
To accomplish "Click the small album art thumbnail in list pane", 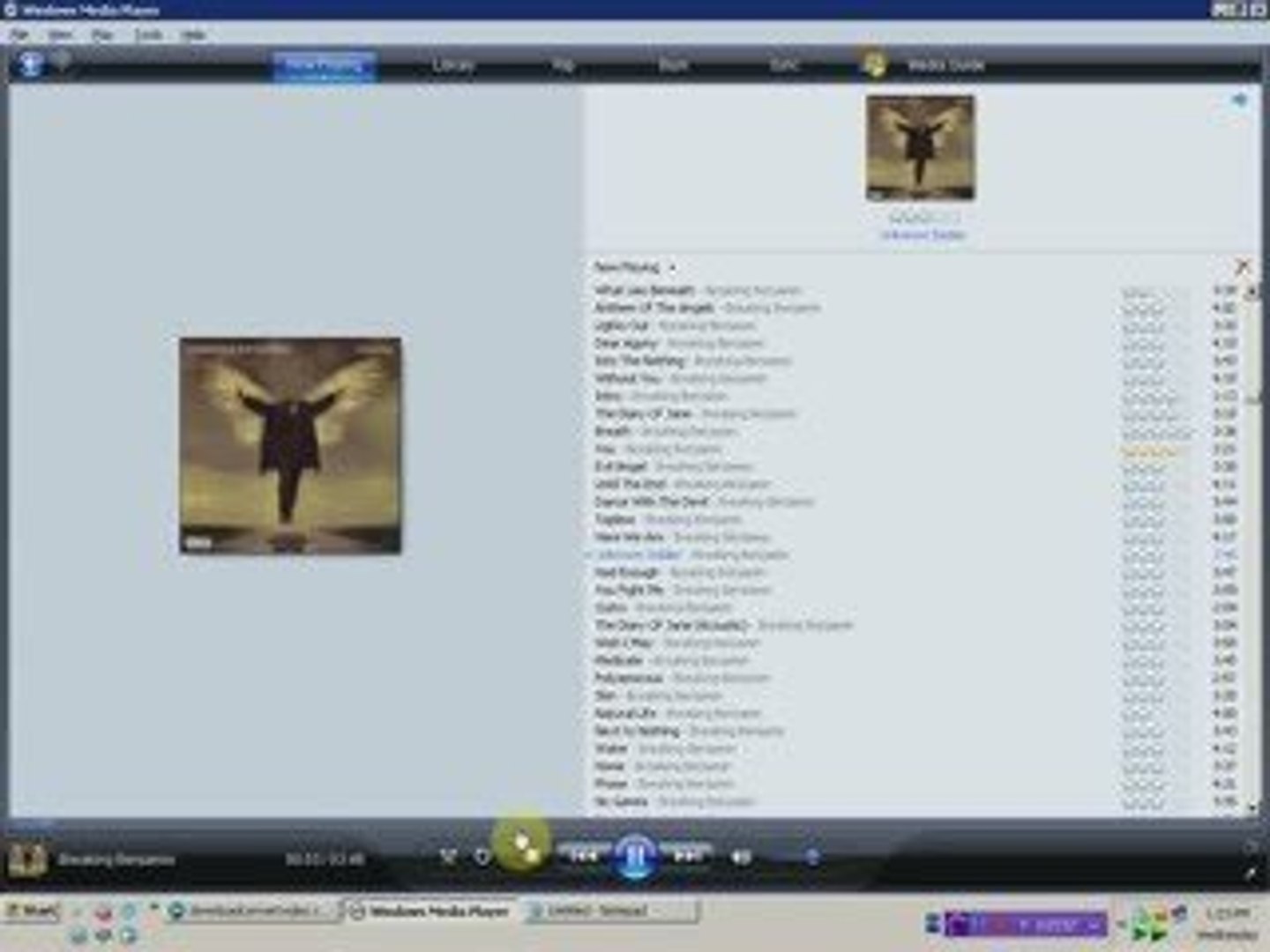I will click(x=920, y=147).
